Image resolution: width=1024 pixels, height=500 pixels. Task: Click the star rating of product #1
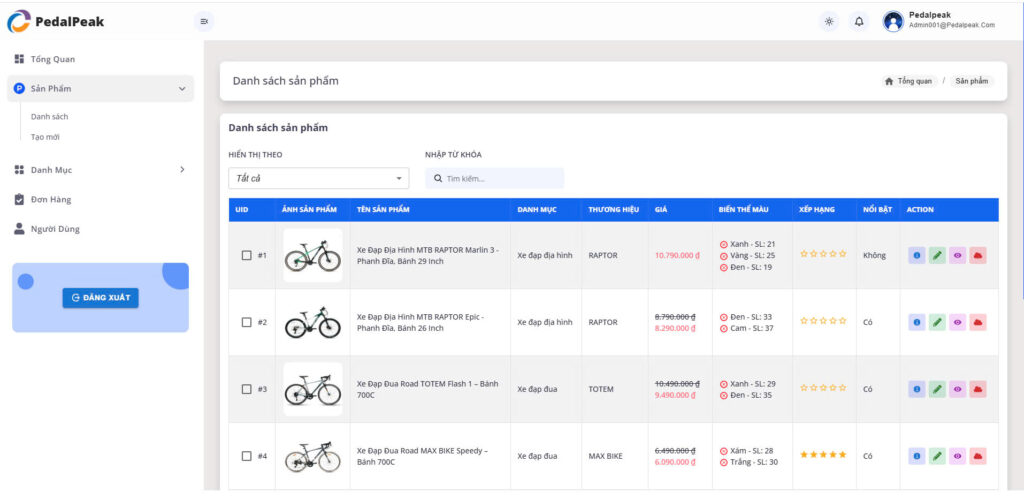click(823, 254)
